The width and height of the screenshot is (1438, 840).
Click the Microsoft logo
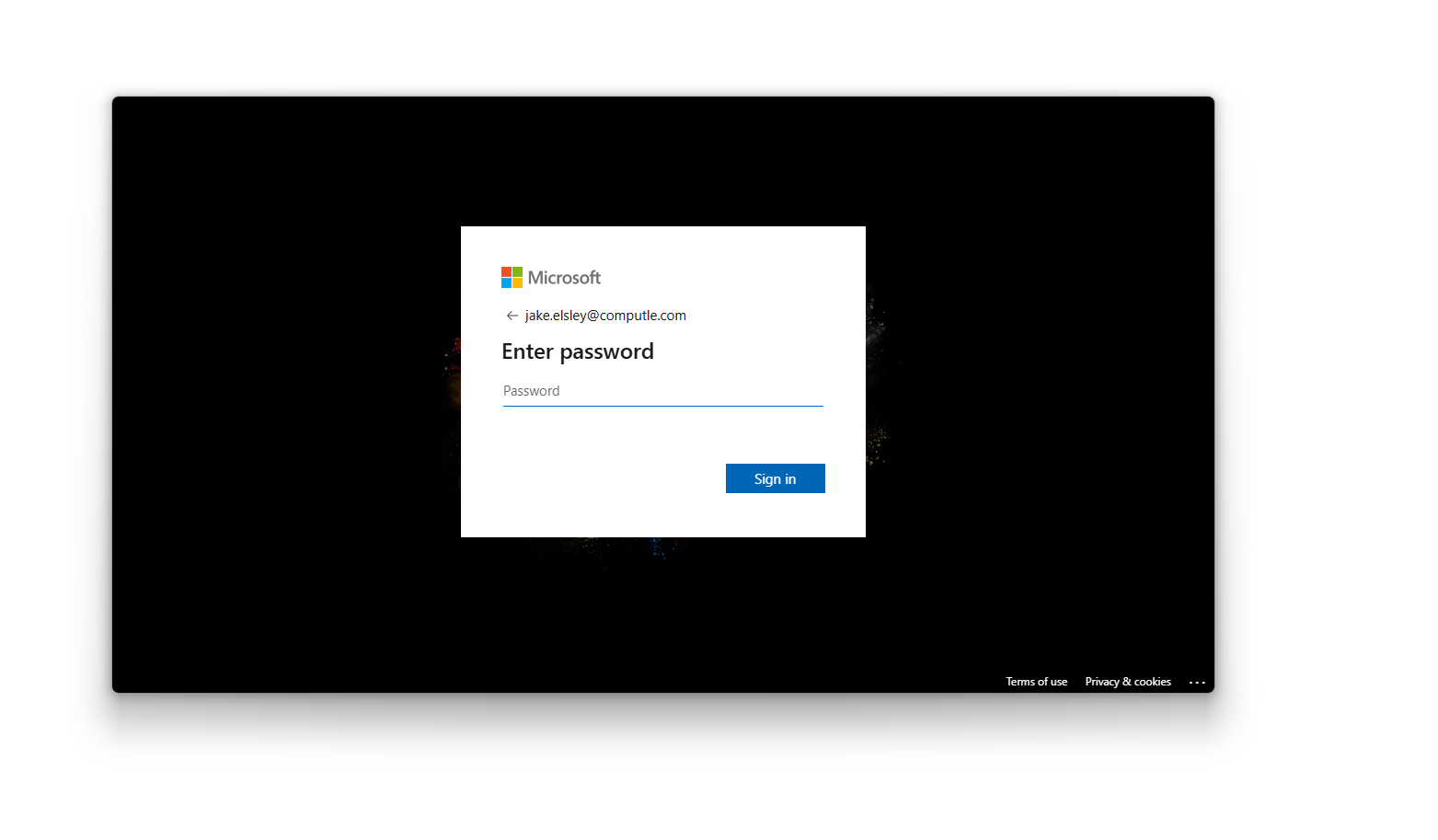(551, 278)
